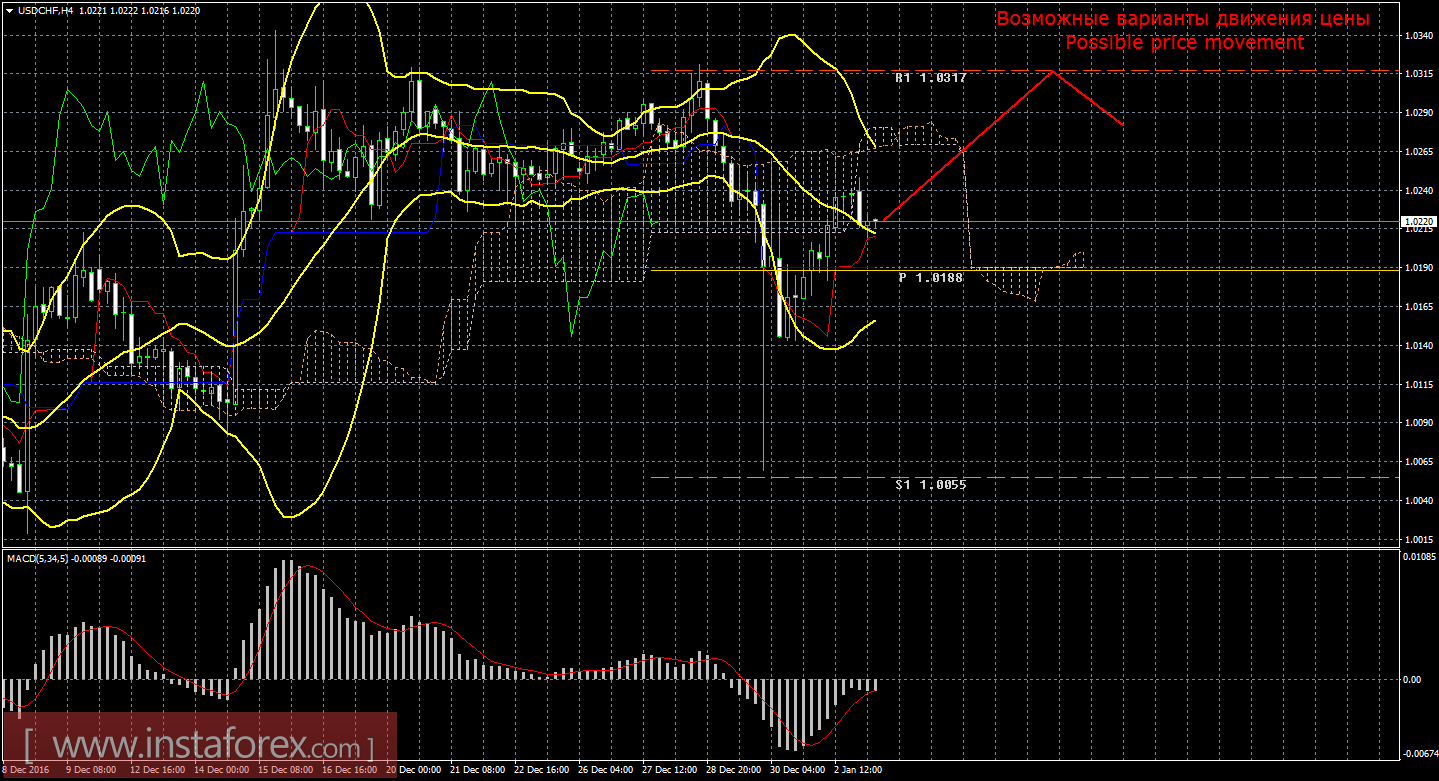Select the P 1.0188 pivot level label
This screenshot has width=1439, height=781.
point(930,277)
